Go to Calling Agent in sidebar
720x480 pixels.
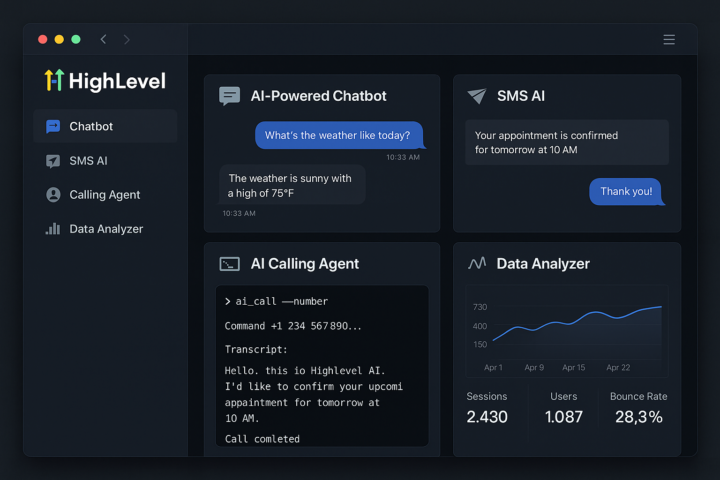click(x=104, y=195)
